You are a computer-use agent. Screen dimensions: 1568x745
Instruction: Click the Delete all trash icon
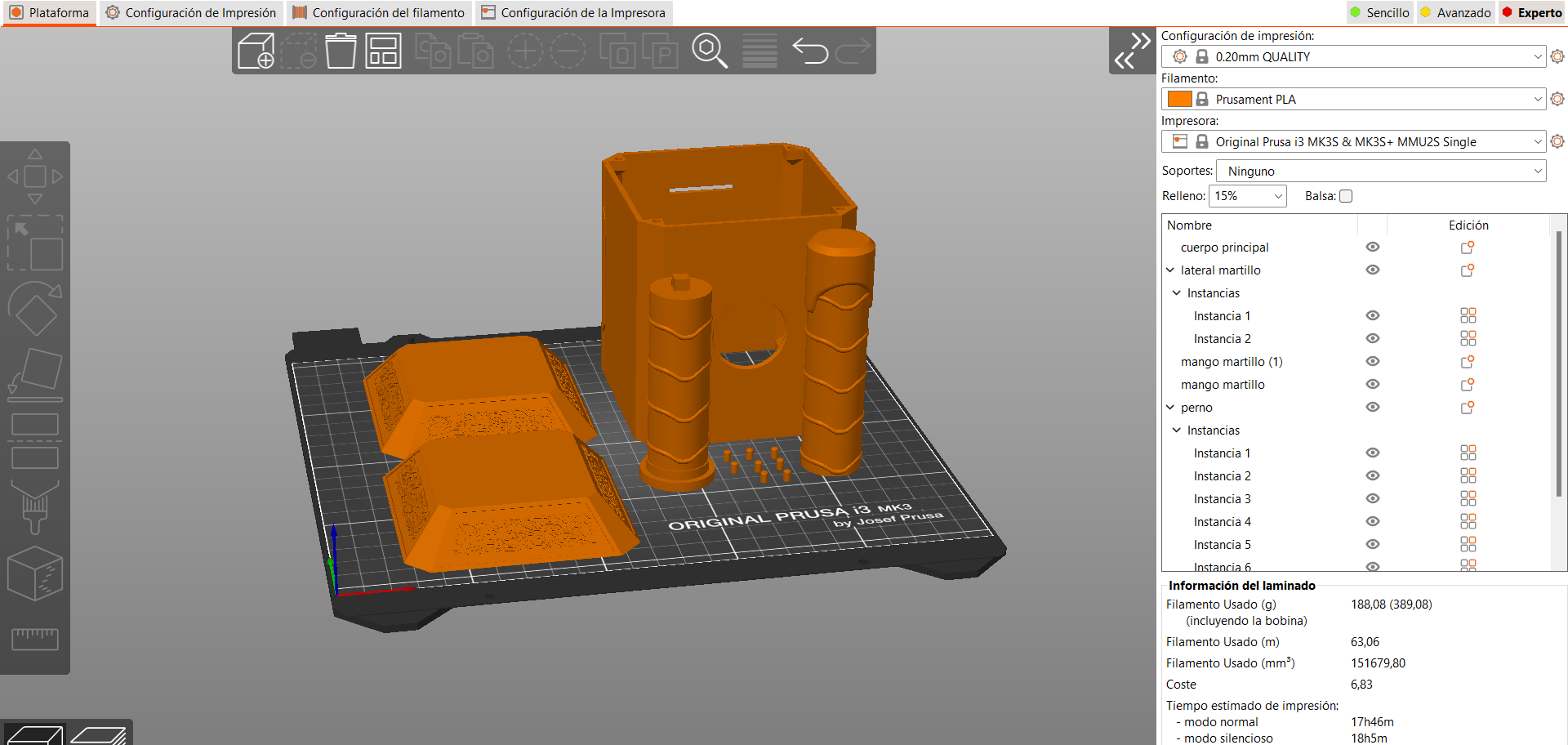pyautogui.click(x=341, y=51)
